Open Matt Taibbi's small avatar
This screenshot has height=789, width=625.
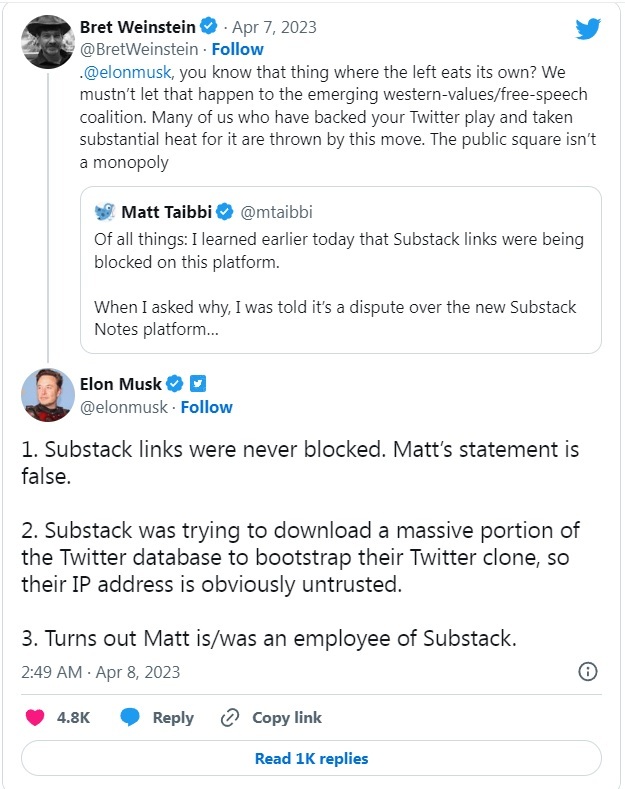pos(105,211)
